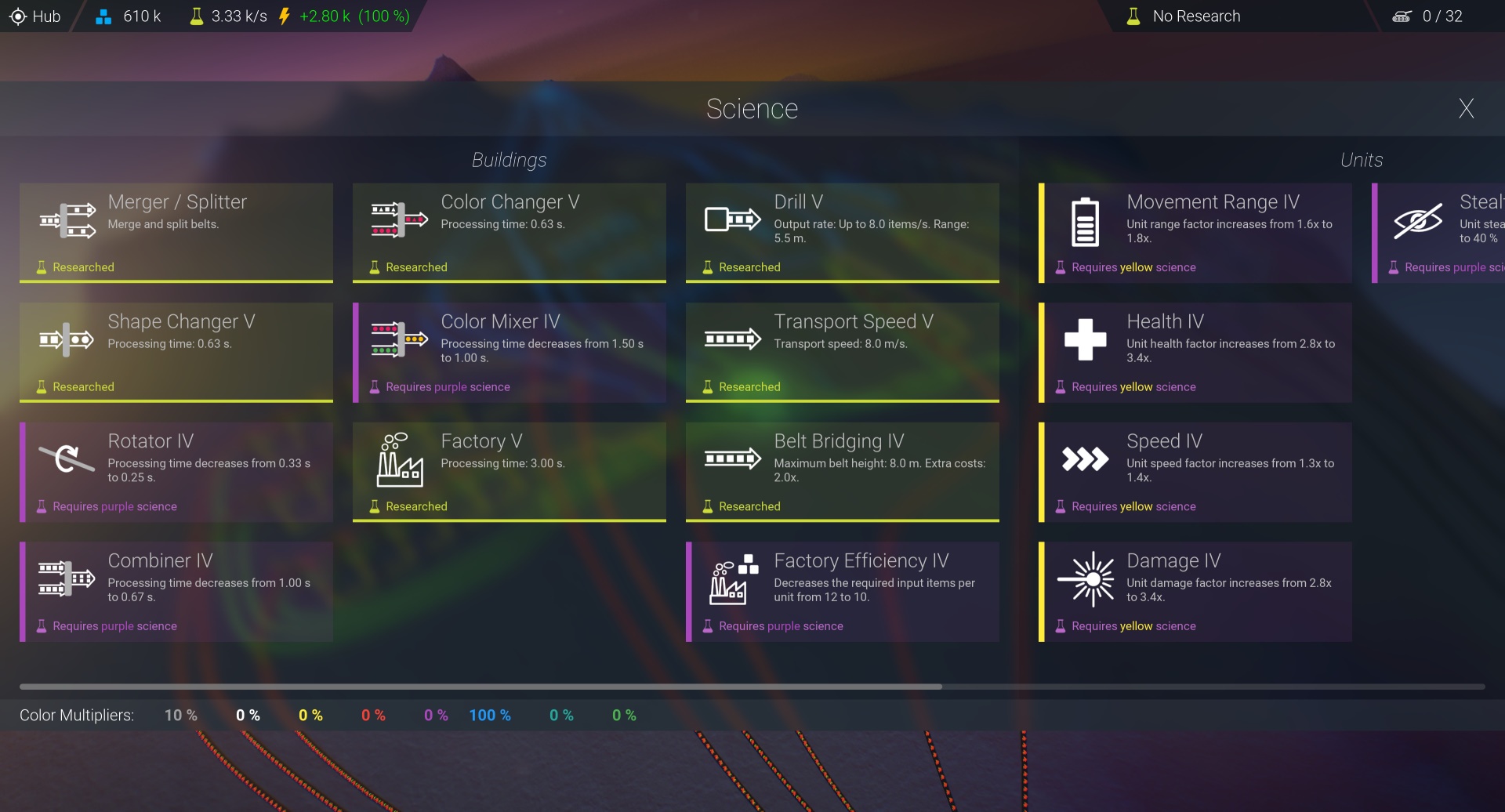
Task: Select the Rotator IV rotation icon
Action: click(67, 459)
